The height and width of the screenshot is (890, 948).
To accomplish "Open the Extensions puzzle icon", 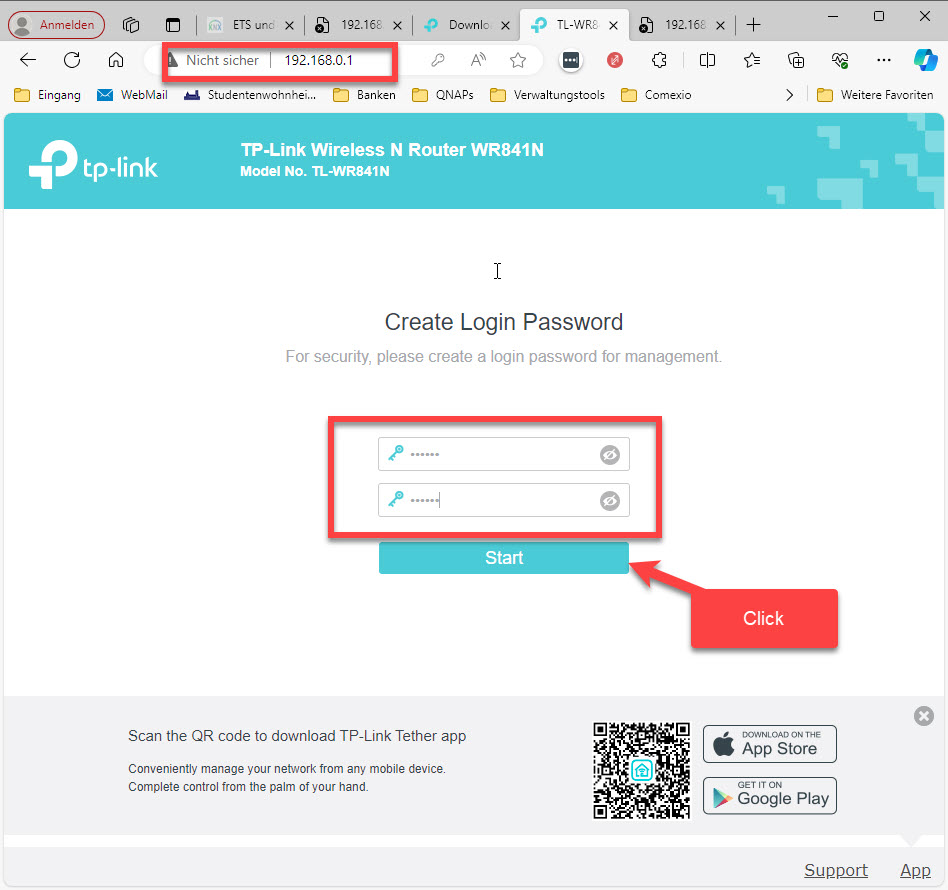I will [x=659, y=60].
